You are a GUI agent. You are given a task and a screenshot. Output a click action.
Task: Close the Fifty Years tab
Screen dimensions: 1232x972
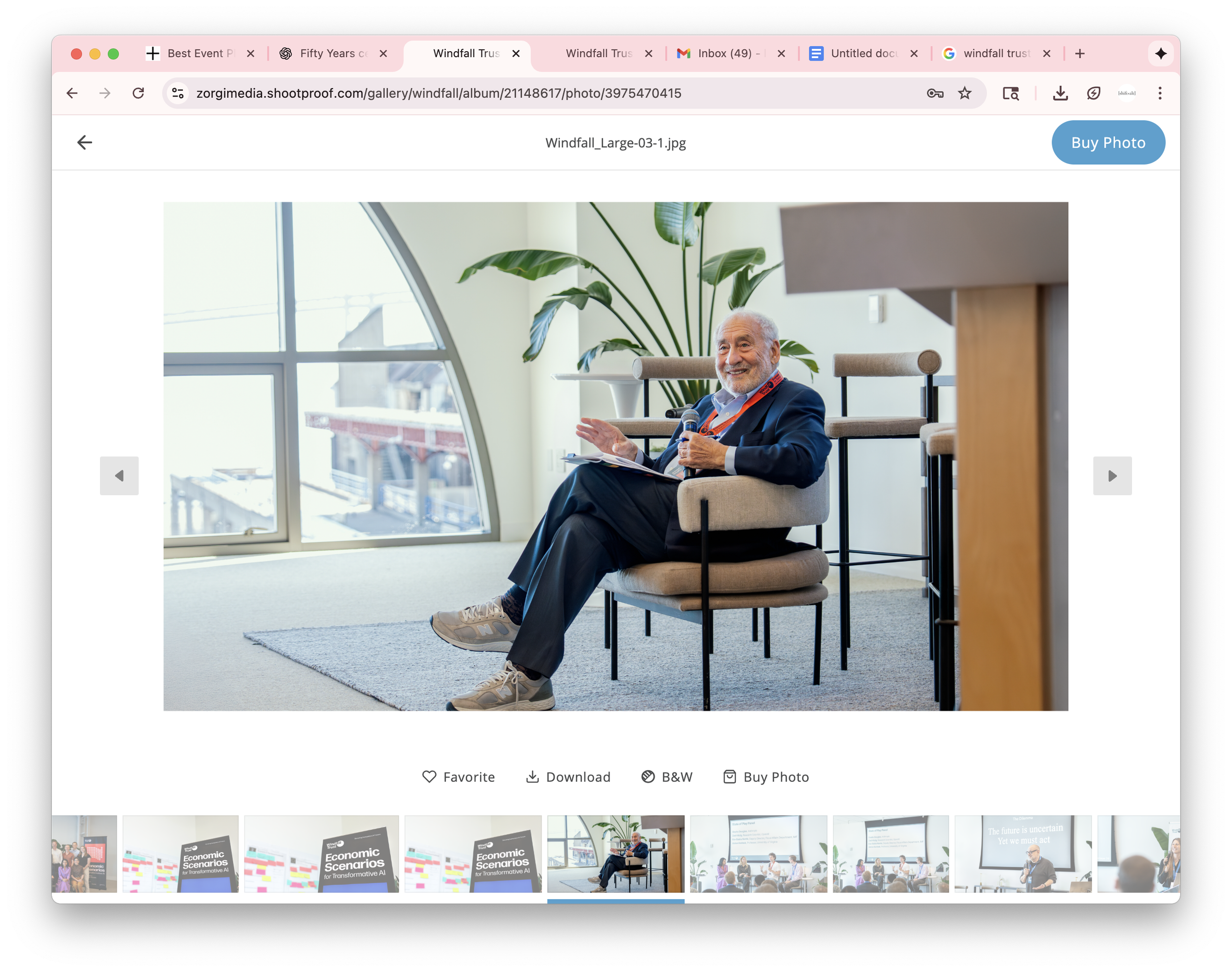pyautogui.click(x=383, y=54)
